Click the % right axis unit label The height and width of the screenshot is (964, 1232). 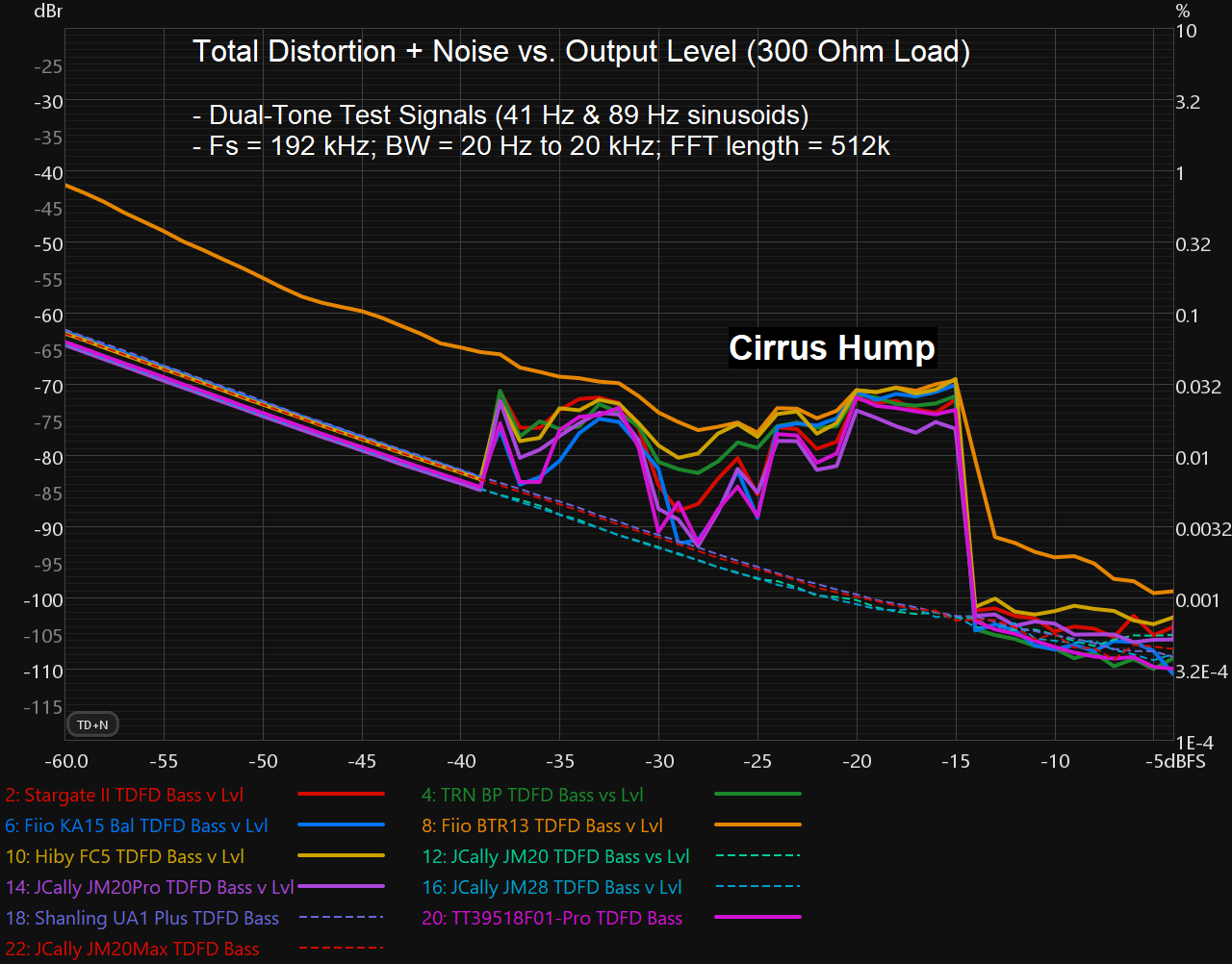[1183, 12]
